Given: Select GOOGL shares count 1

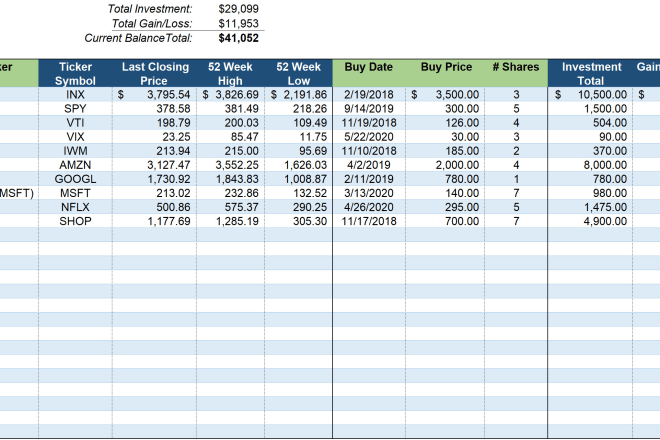Looking at the screenshot, I should click(x=516, y=179).
